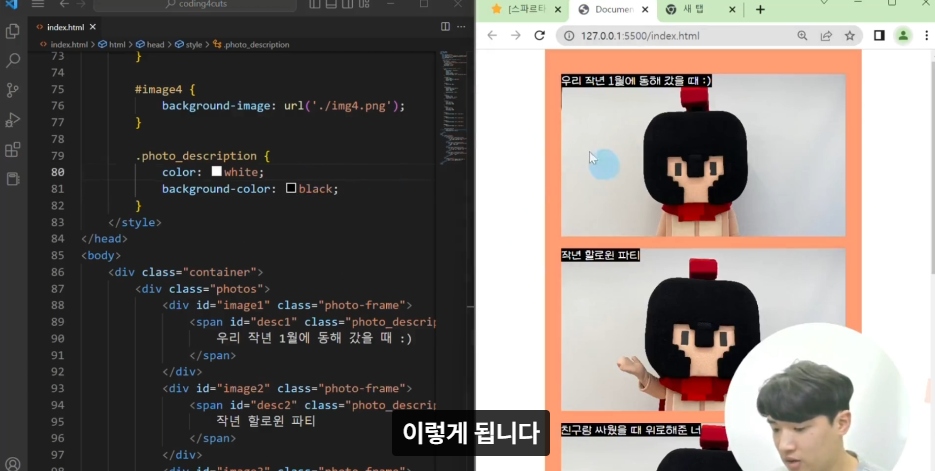Click 'class="container"' div on line 86
Viewport: 935px width, 471px height.
(199, 272)
